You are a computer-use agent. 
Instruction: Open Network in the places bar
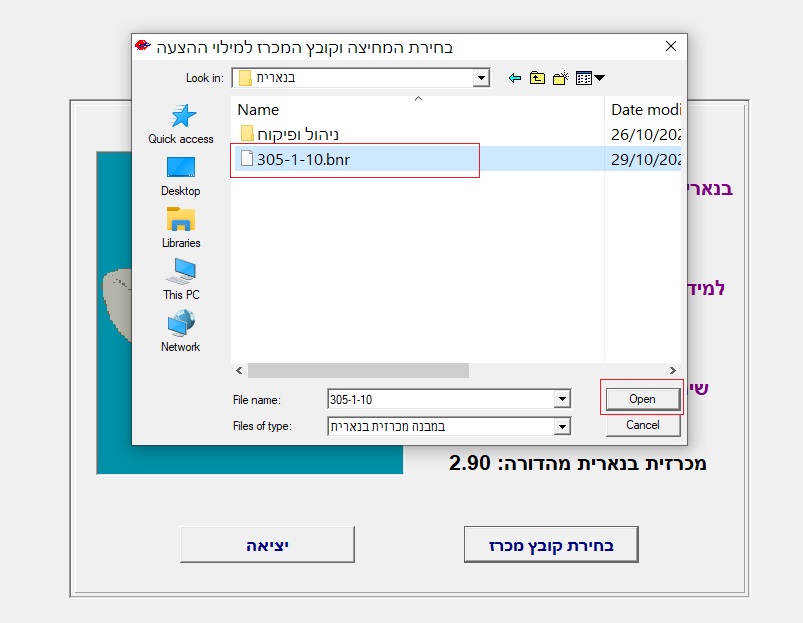[181, 332]
